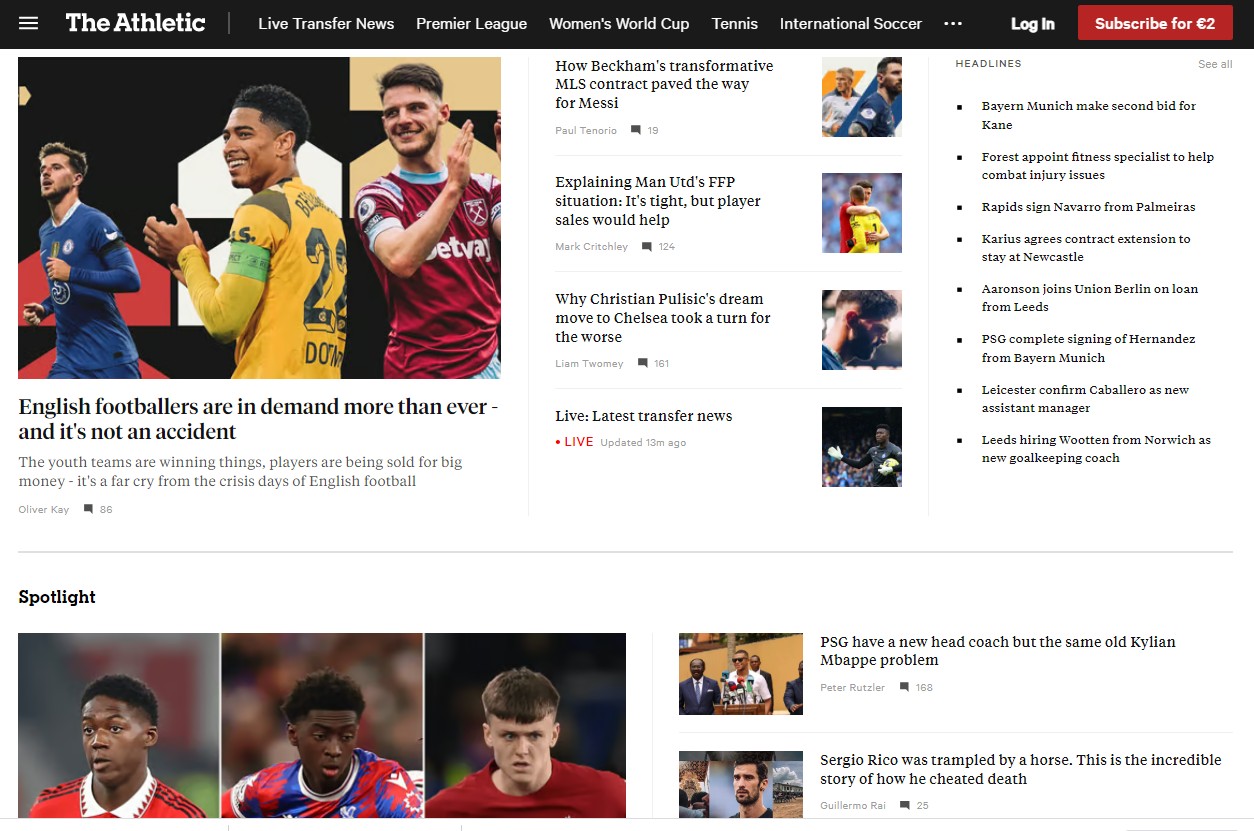Open Leeds hiring Wootten headline
1254x831 pixels.
coord(1097,449)
